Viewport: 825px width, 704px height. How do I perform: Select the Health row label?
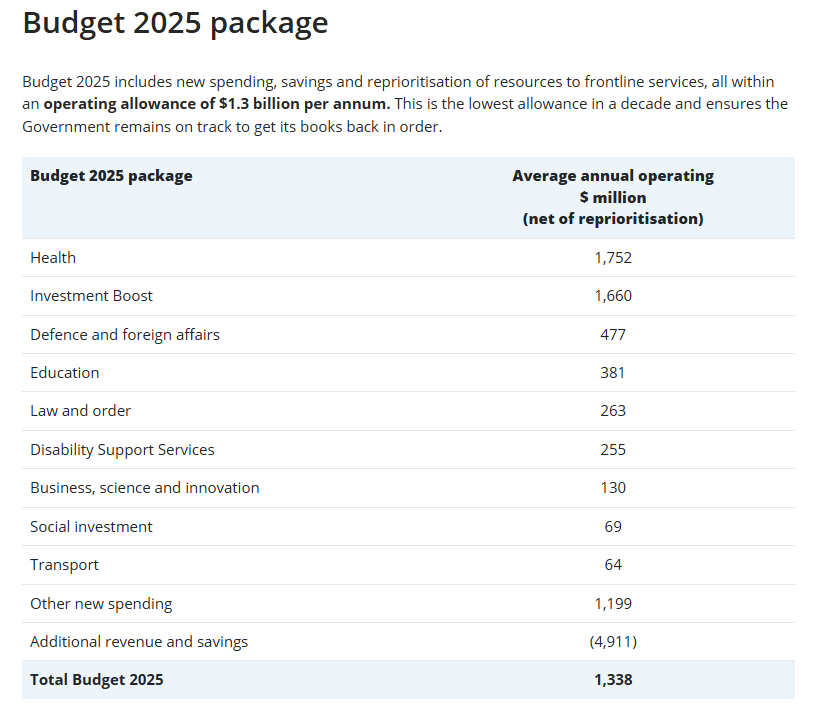tap(53, 258)
